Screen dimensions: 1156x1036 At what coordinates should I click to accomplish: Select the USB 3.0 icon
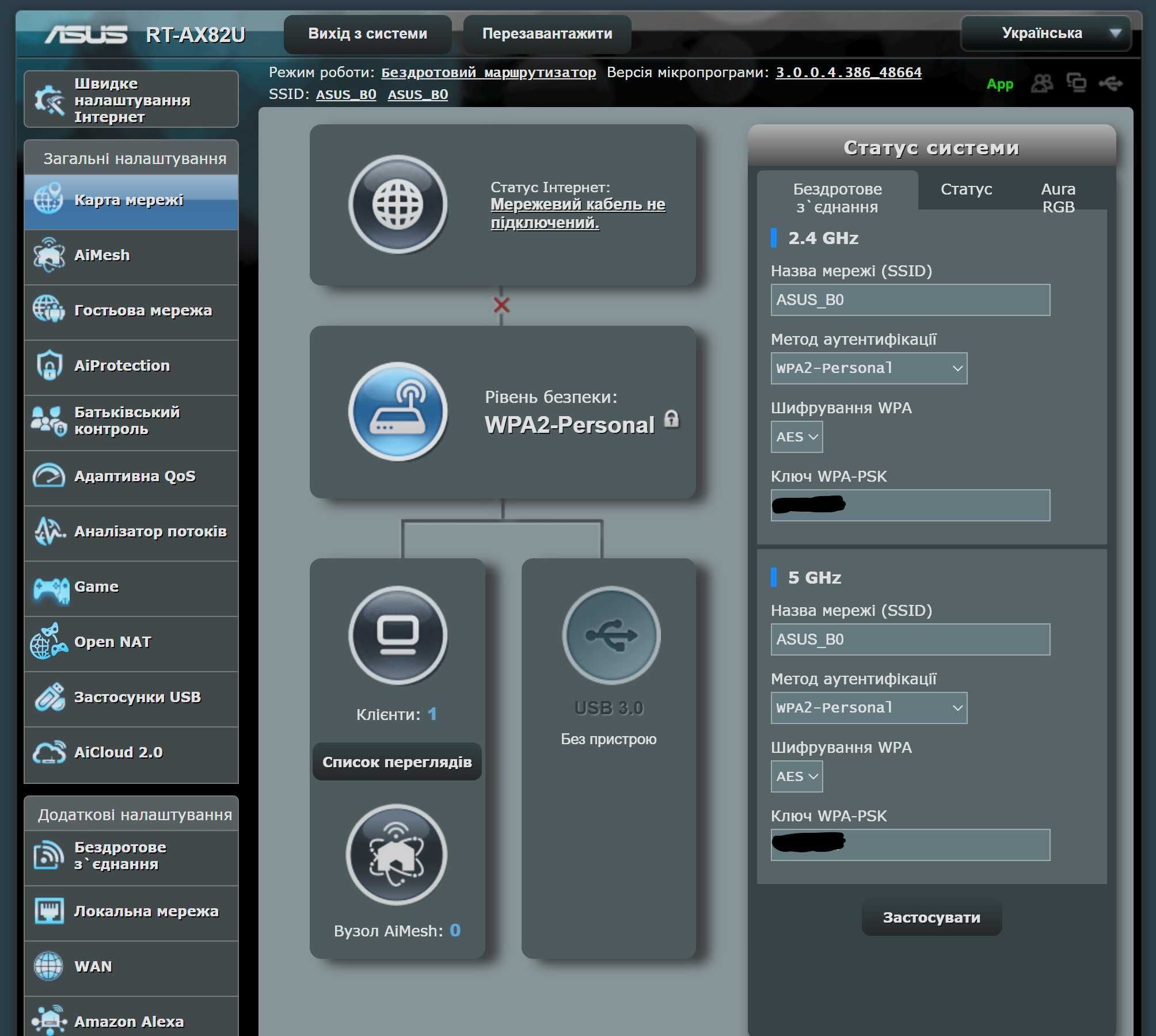611,635
